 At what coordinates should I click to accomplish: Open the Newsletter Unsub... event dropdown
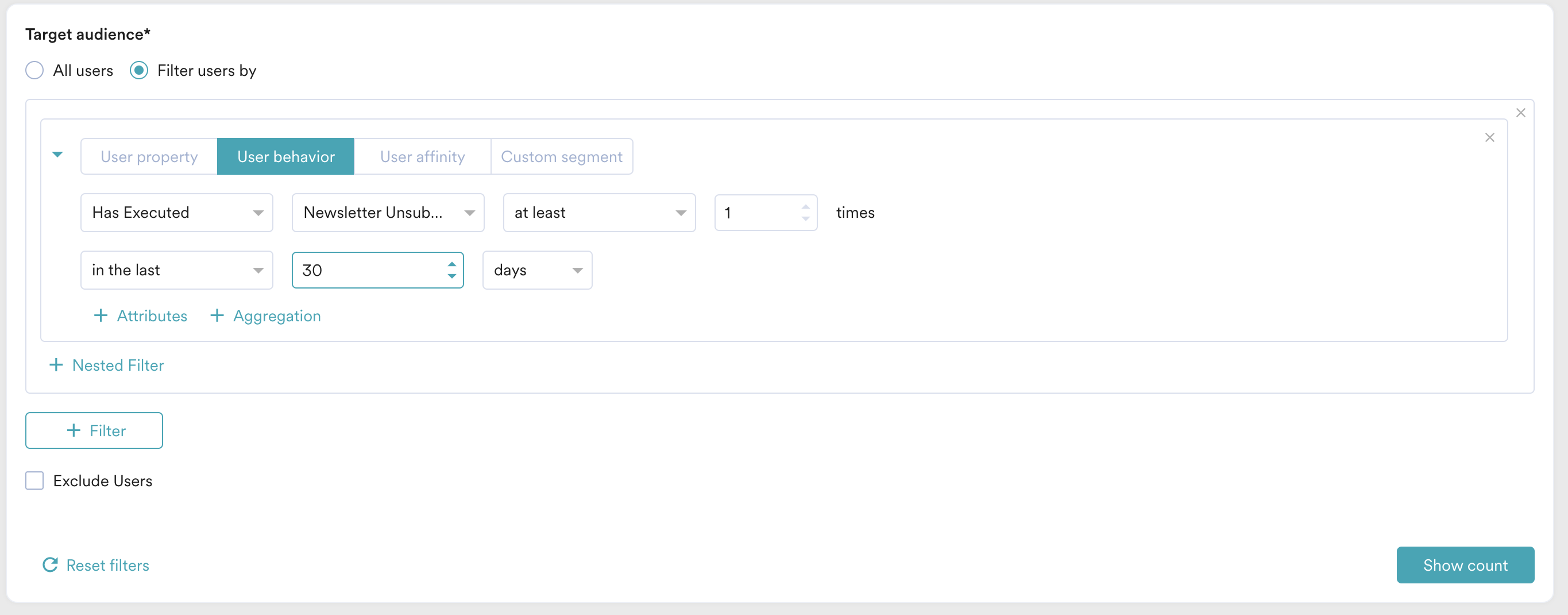[388, 213]
